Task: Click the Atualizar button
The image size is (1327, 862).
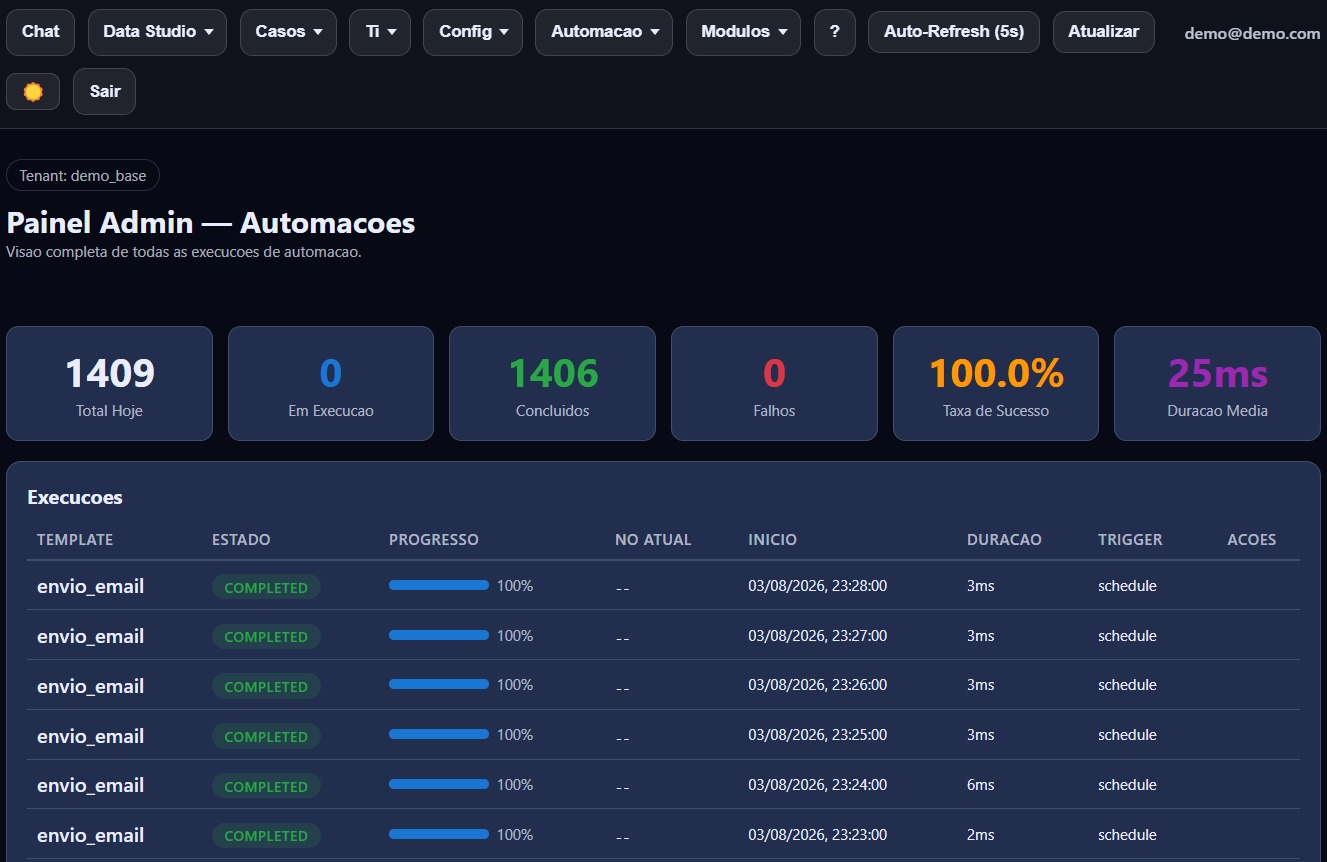Action: (x=1103, y=32)
